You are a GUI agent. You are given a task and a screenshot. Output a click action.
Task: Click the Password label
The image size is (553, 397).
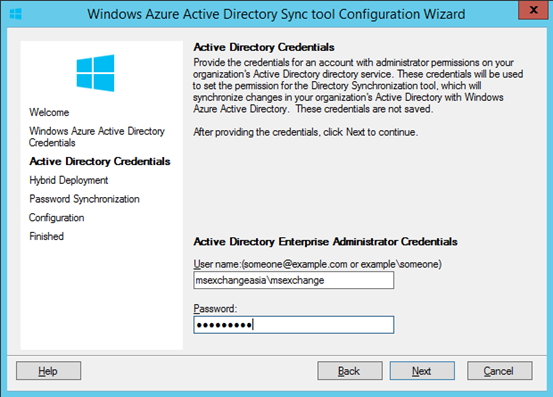215,309
